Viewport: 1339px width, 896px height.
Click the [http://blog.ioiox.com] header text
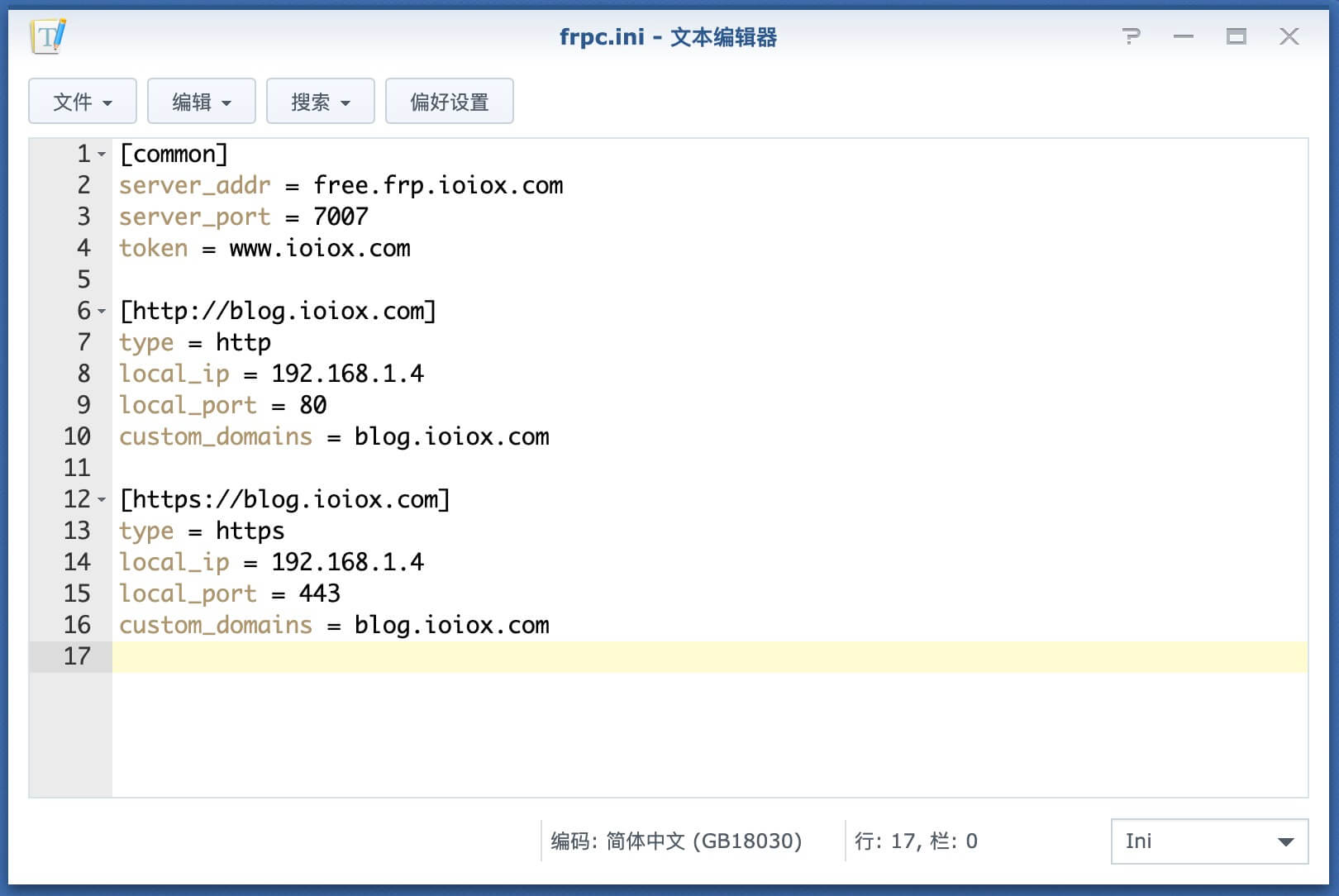pos(278,311)
